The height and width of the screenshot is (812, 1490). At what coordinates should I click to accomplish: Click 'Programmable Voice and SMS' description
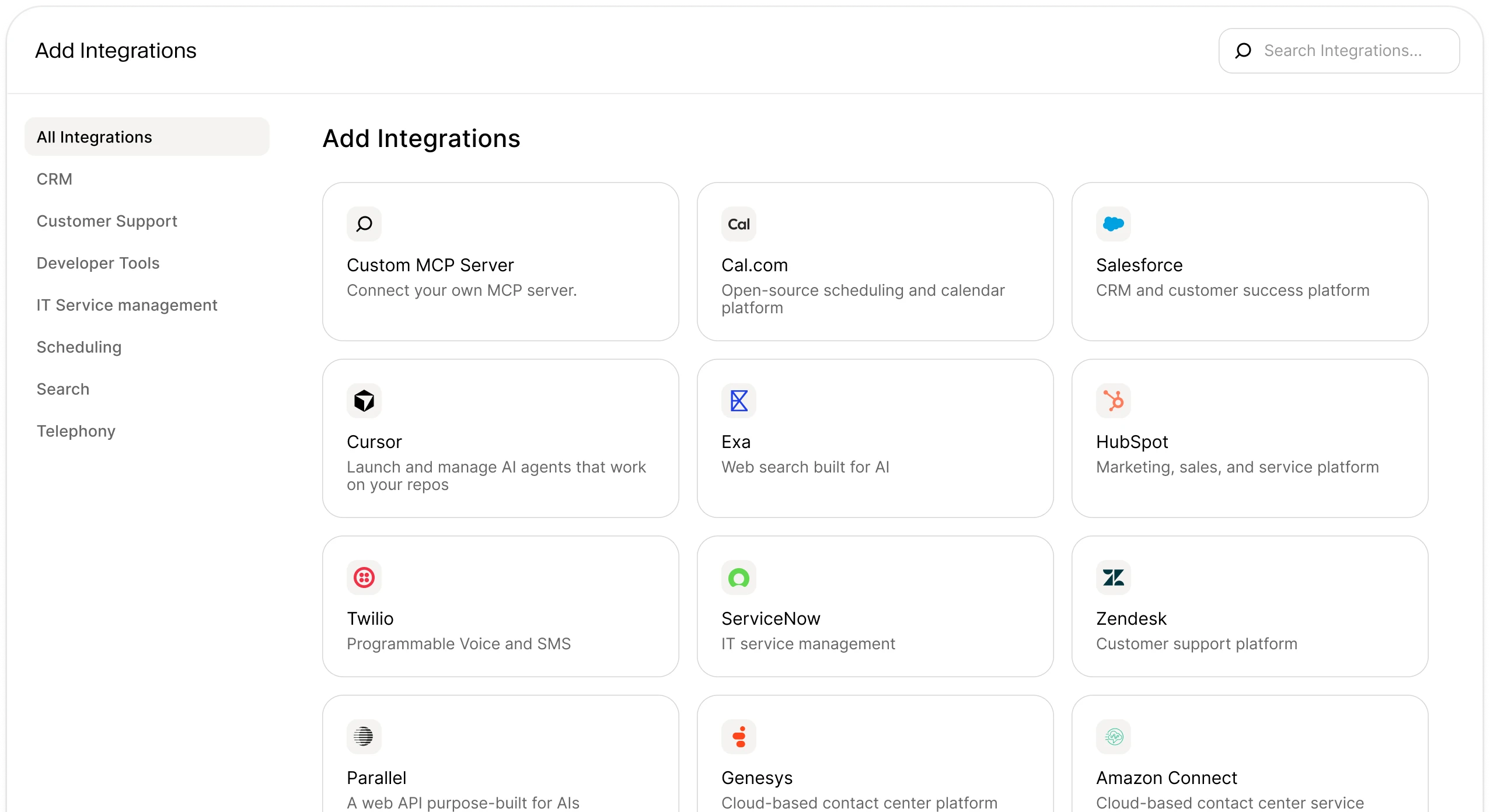point(459,643)
